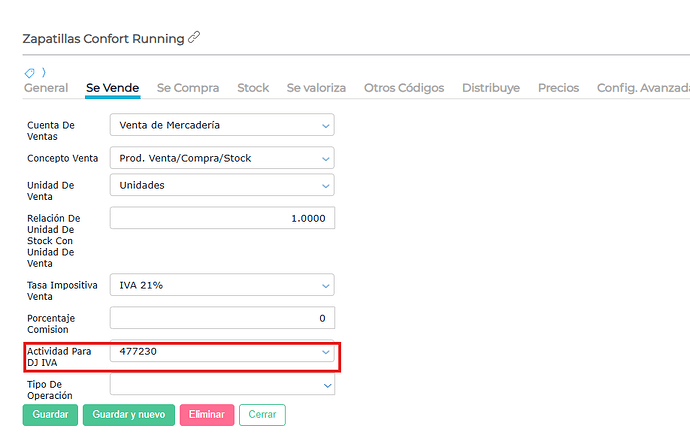690x441 pixels.
Task: Click the Actividad Para DJ IVA label
Action: 59,357
